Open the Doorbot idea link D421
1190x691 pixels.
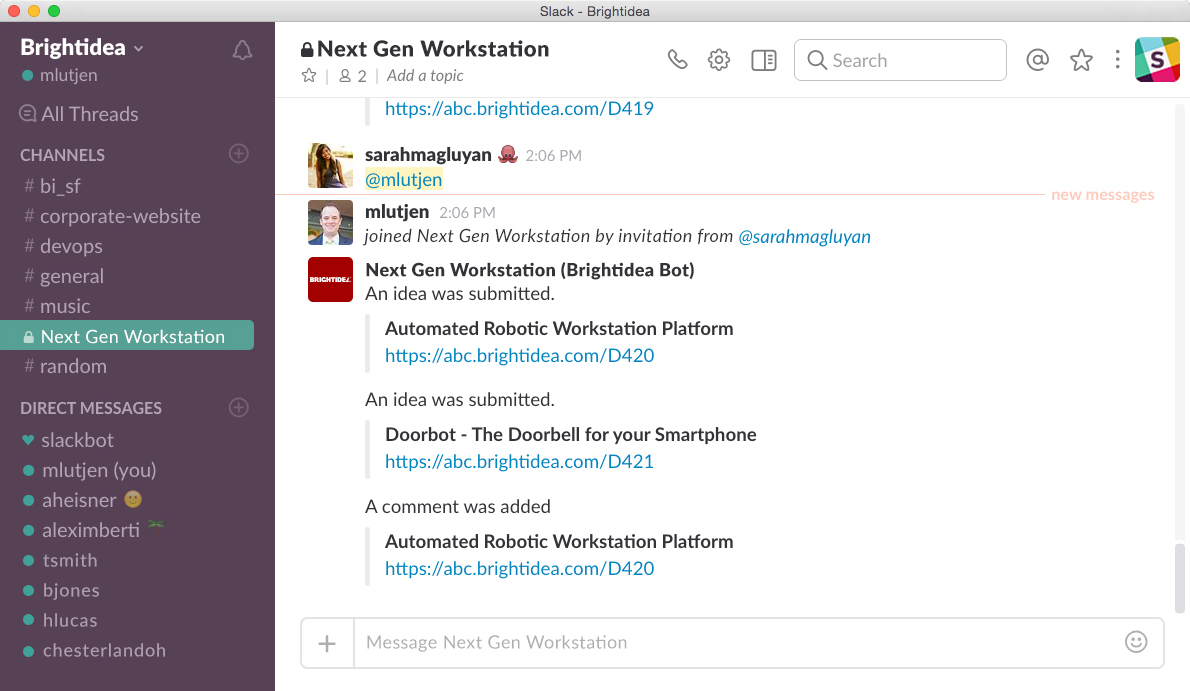tap(519, 462)
